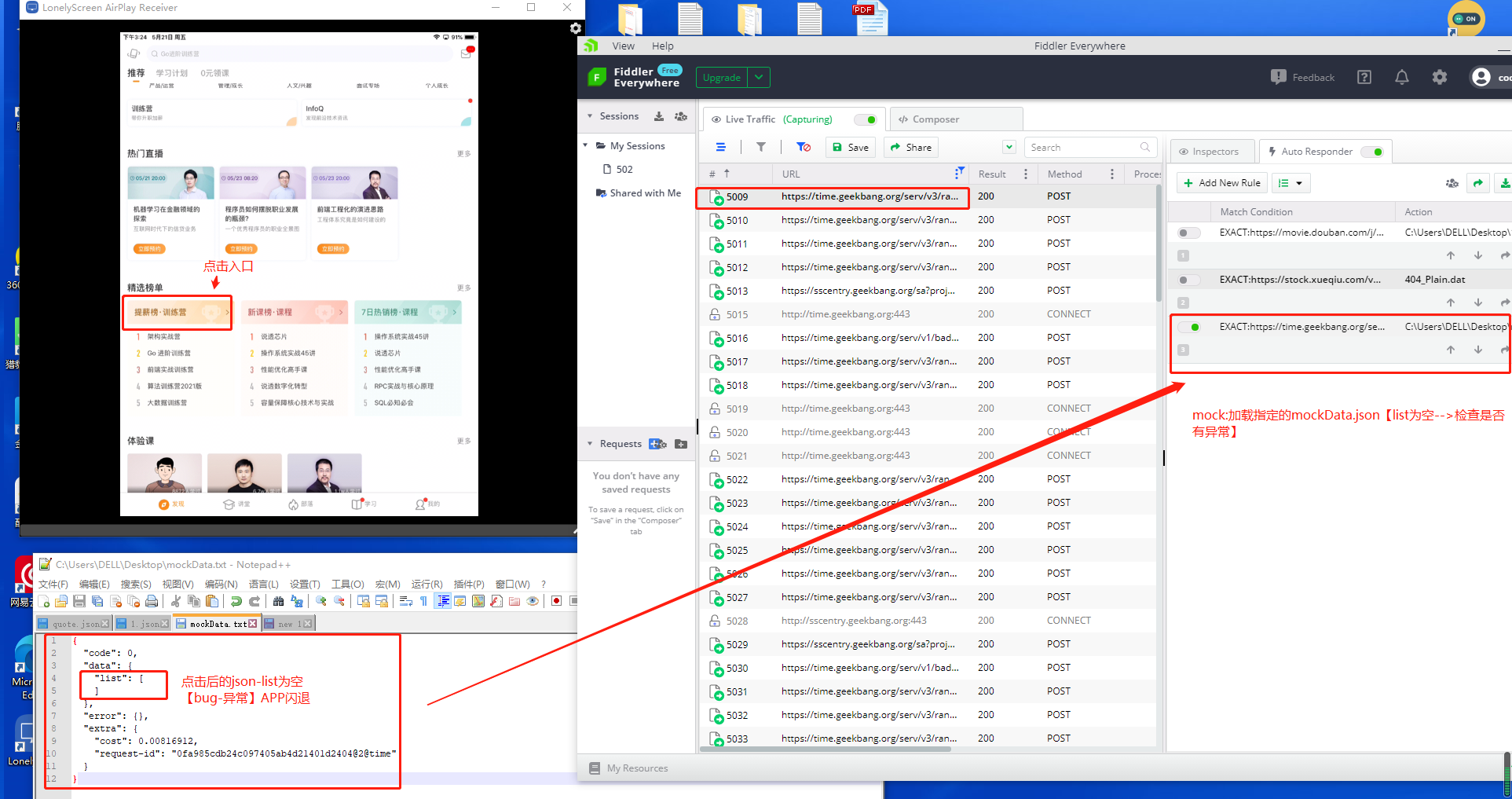Open file via Notepad++ folder icon
Viewport: 1512px width, 799px height.
61,601
